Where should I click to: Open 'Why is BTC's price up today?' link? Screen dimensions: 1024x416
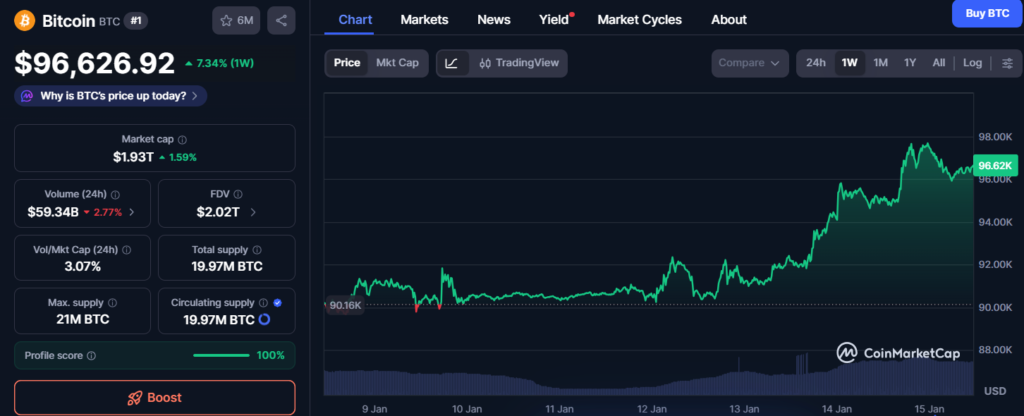[x=112, y=96]
